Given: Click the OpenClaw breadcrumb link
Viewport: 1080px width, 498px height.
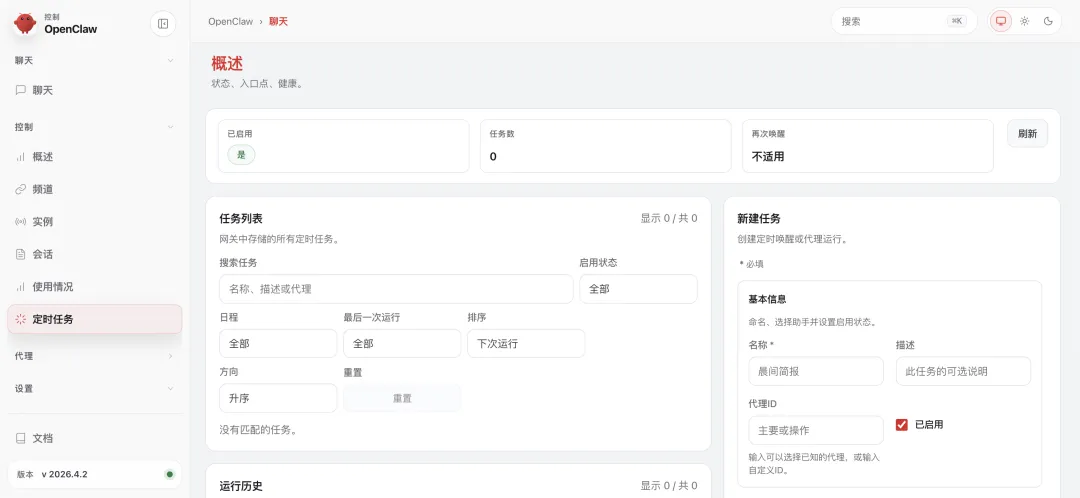Looking at the screenshot, I should coord(231,21).
